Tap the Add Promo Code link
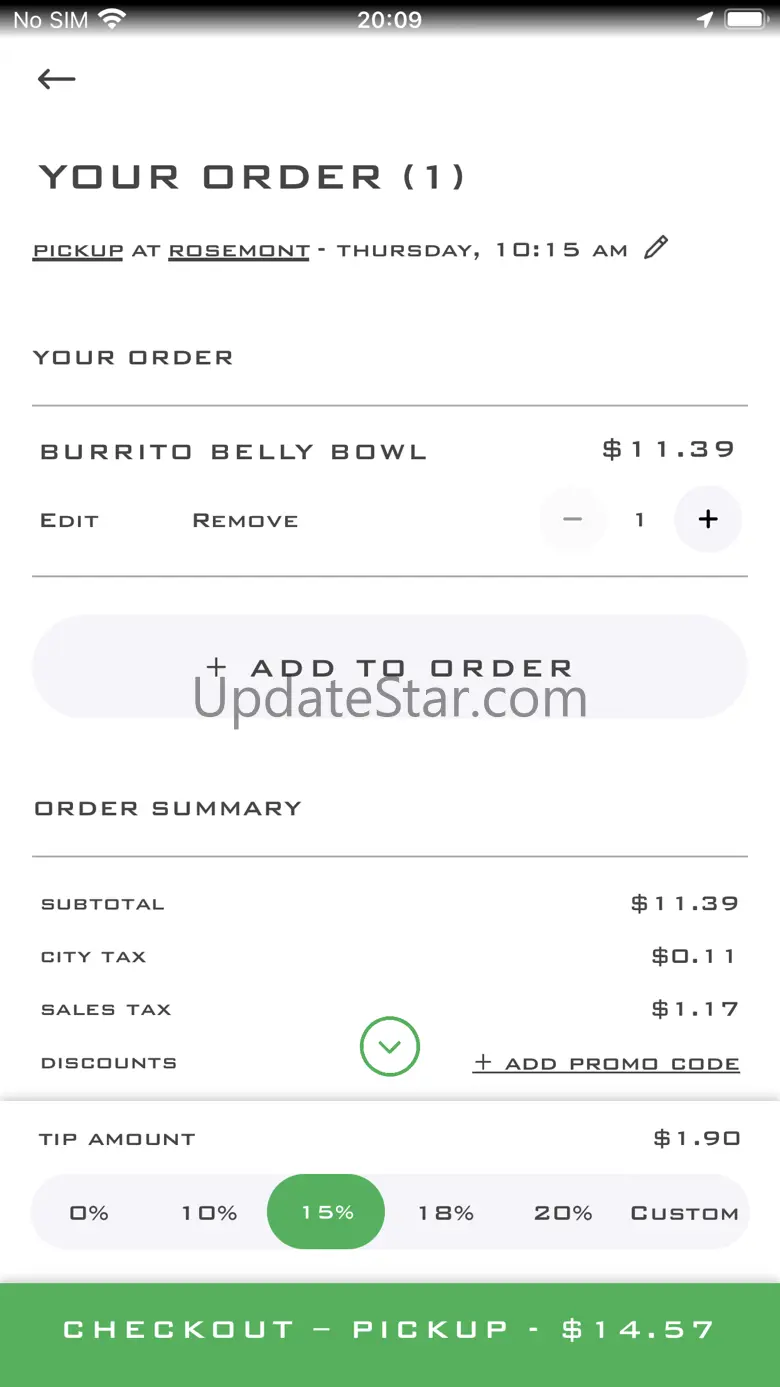Image resolution: width=780 pixels, height=1387 pixels. (x=607, y=1063)
